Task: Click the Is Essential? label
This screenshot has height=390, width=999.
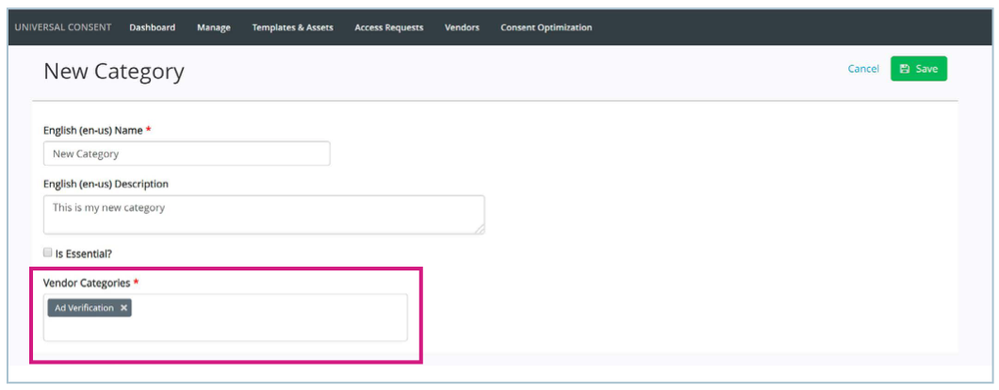Action: 83,254
